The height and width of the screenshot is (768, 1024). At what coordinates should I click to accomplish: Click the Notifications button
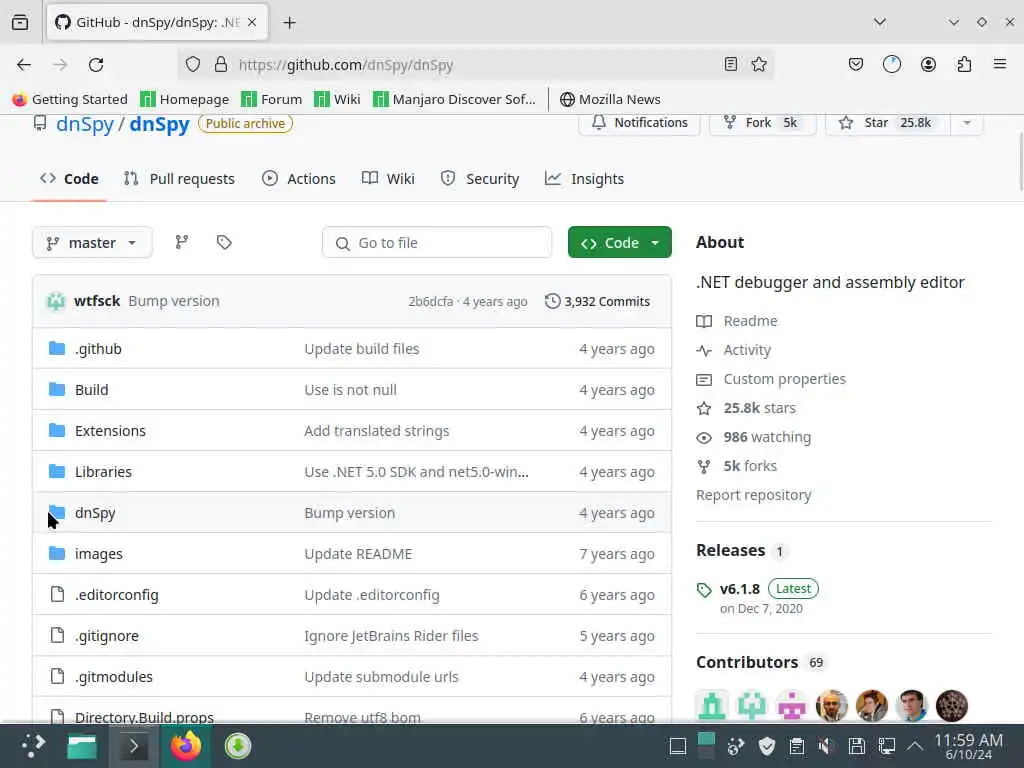pyautogui.click(x=639, y=123)
